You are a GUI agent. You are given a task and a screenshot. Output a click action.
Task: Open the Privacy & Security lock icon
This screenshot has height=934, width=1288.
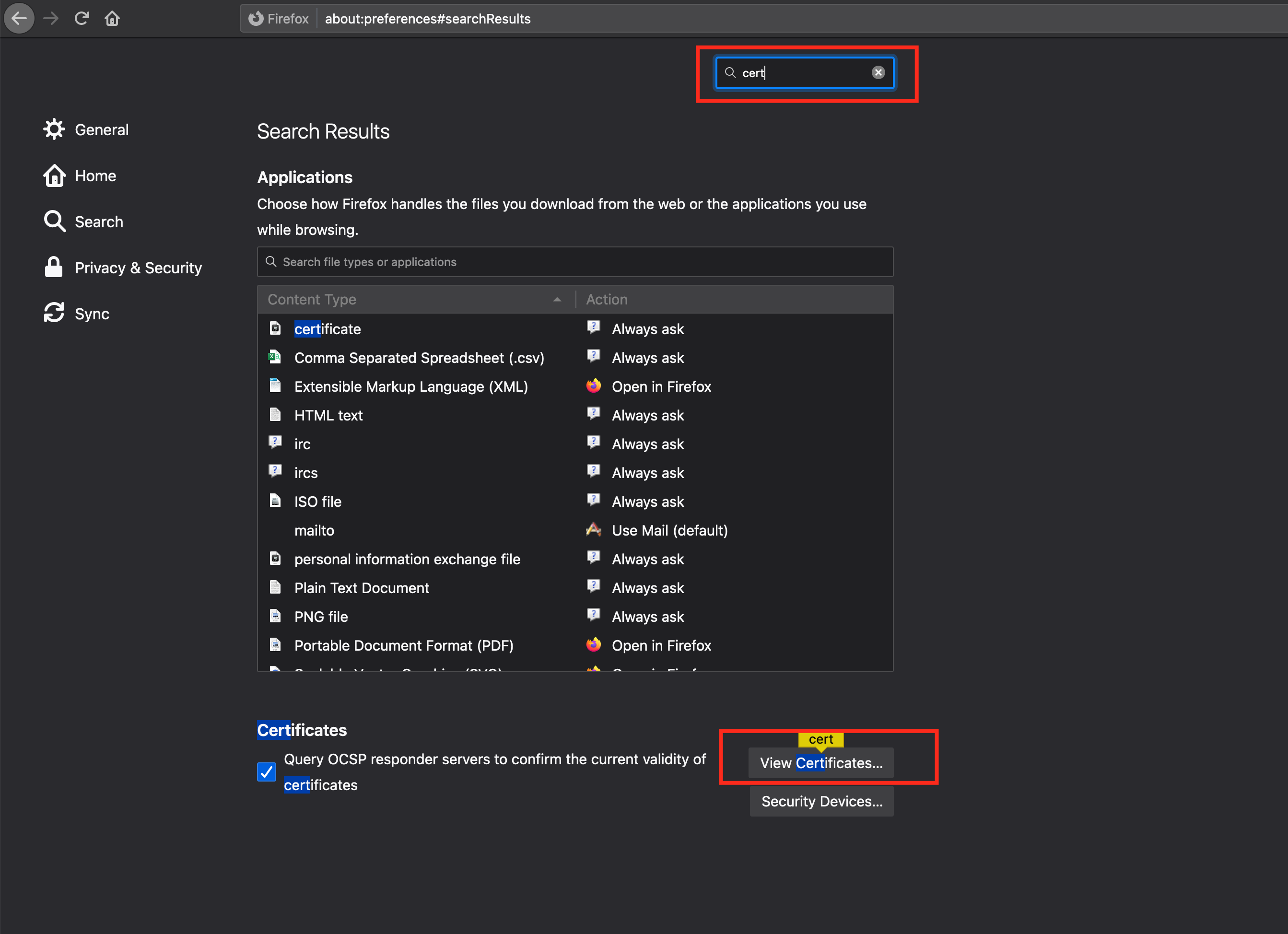[x=53, y=268]
